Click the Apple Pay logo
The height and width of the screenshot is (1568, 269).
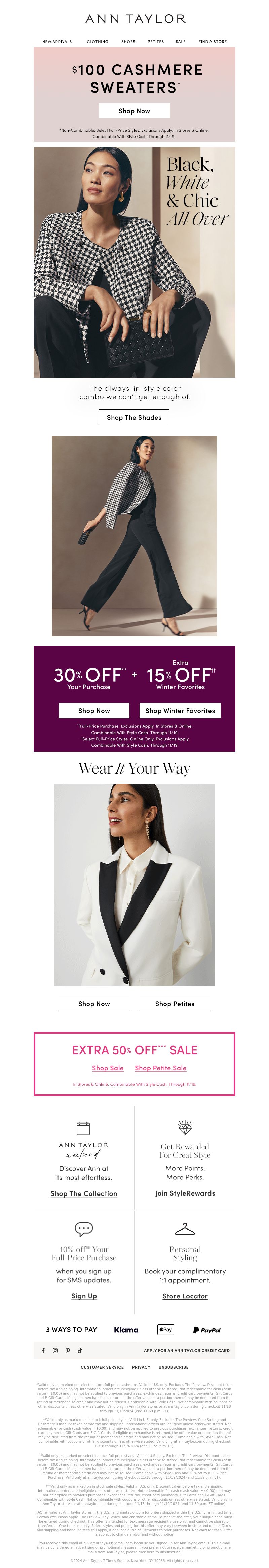point(165,1329)
